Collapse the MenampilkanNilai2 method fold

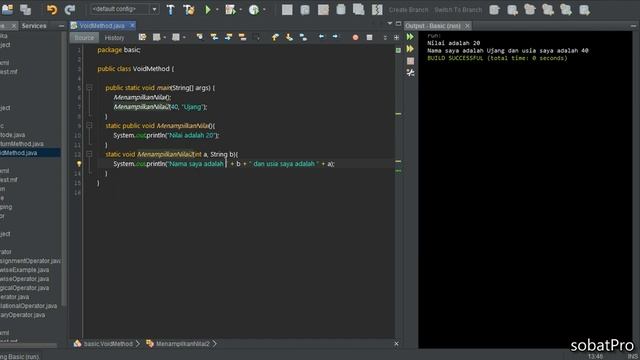[x=89, y=154]
